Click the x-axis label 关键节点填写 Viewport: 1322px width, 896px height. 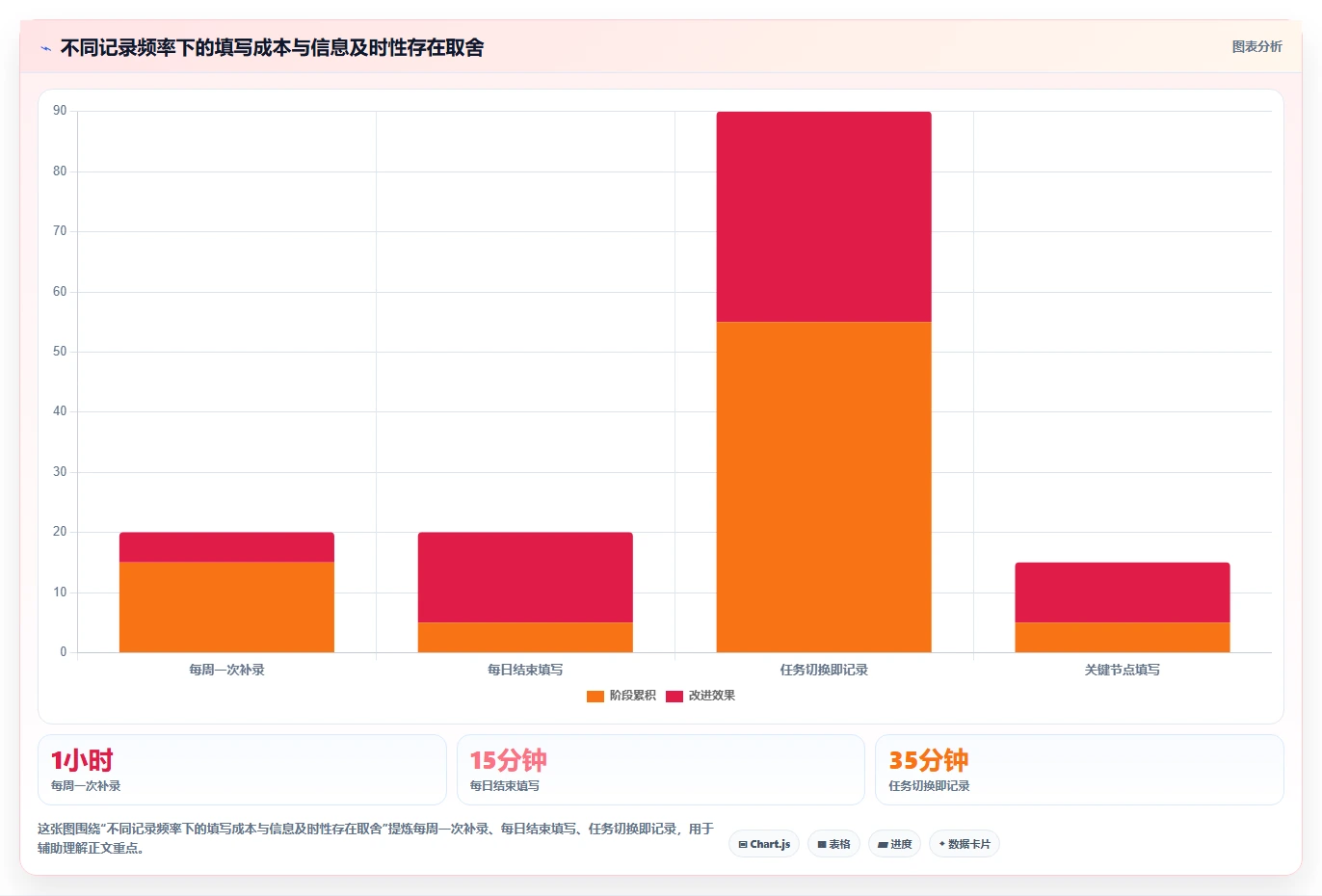pos(1123,670)
